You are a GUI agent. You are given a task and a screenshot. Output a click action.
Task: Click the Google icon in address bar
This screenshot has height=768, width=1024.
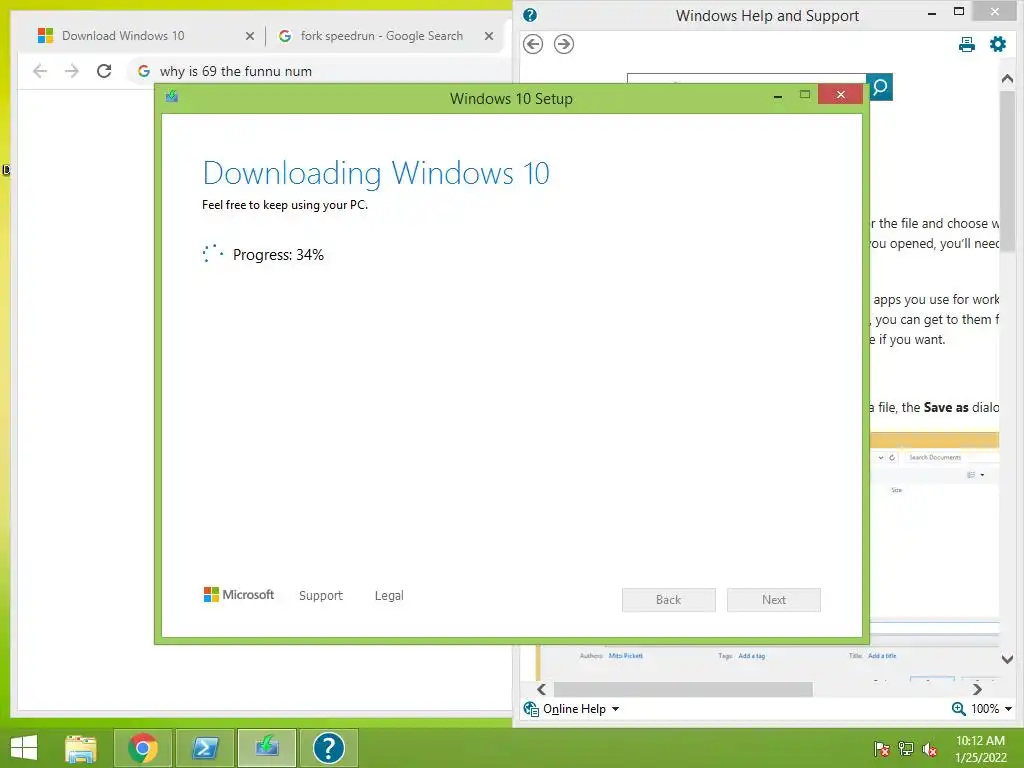(x=144, y=71)
